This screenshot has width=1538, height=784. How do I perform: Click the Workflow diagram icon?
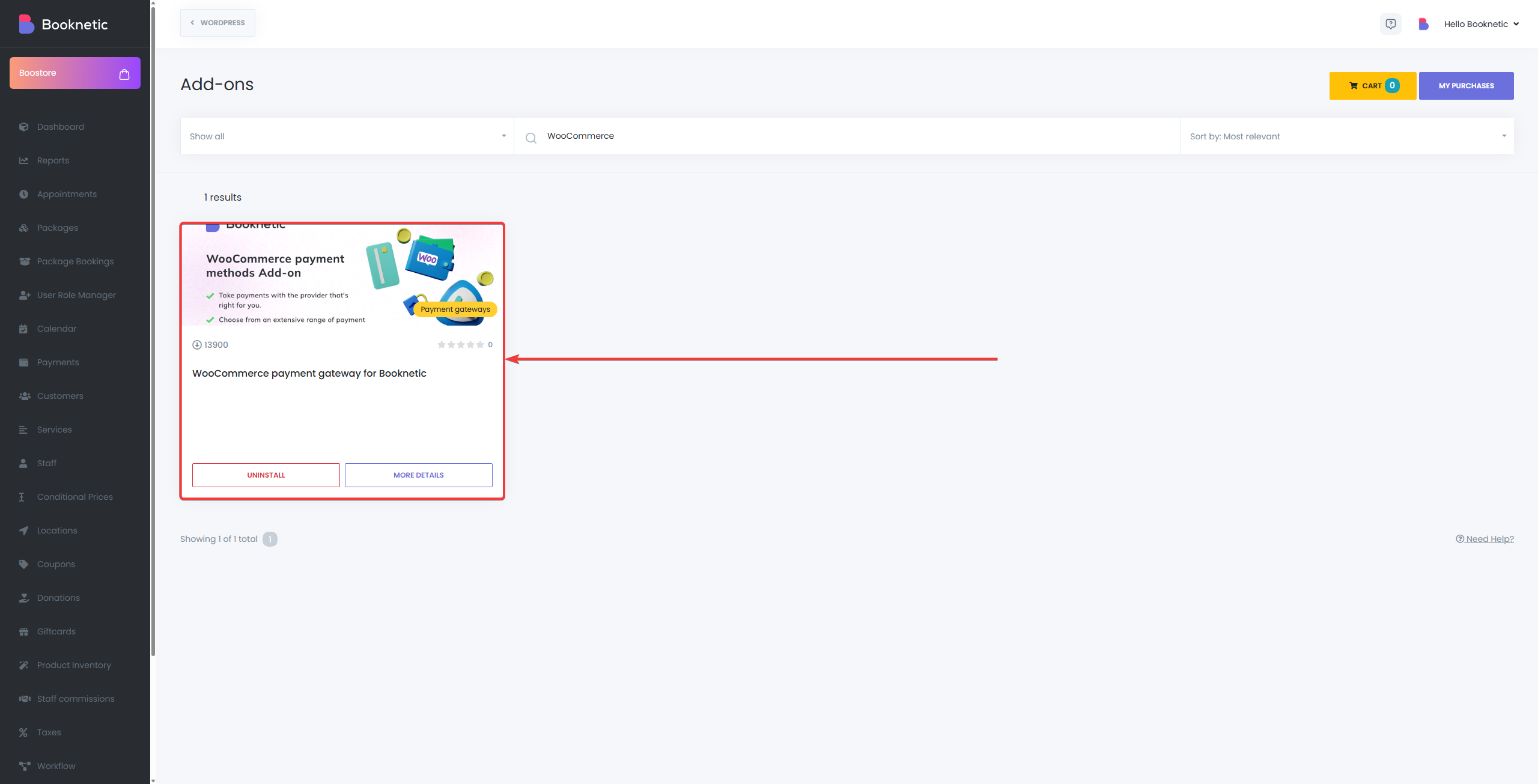click(x=25, y=766)
